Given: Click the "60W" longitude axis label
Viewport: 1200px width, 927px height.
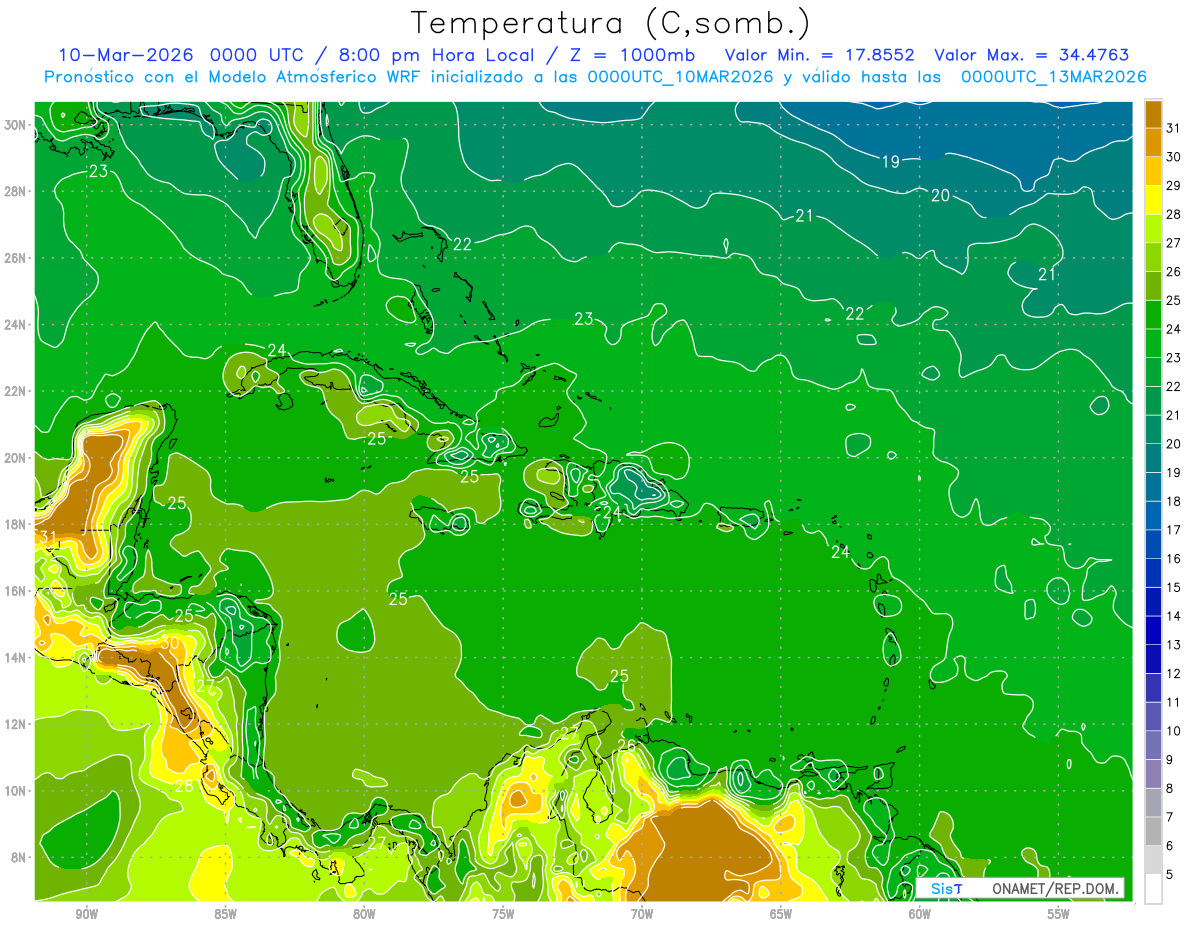Looking at the screenshot, I should pos(920,915).
